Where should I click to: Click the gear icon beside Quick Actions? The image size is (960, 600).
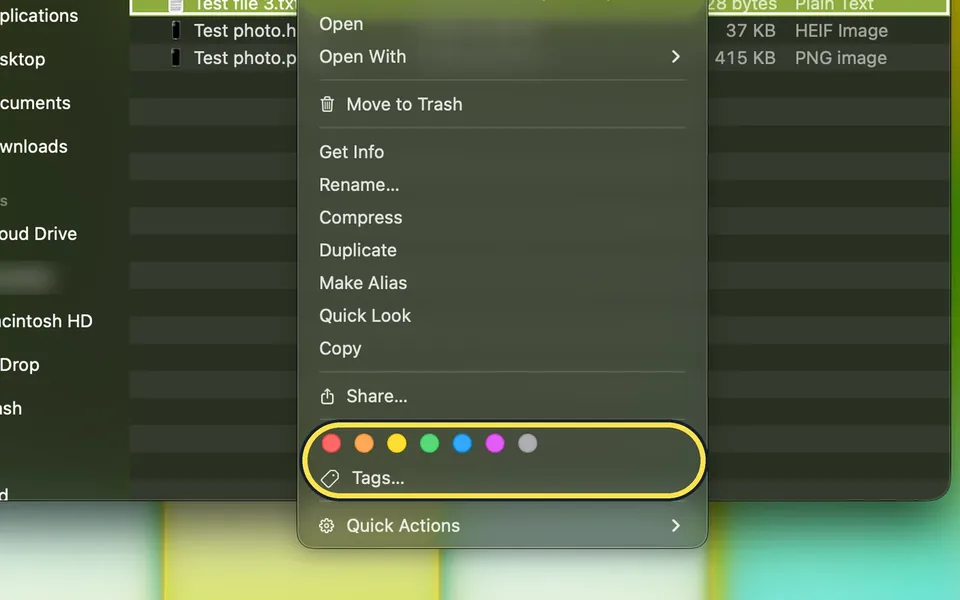coord(327,525)
